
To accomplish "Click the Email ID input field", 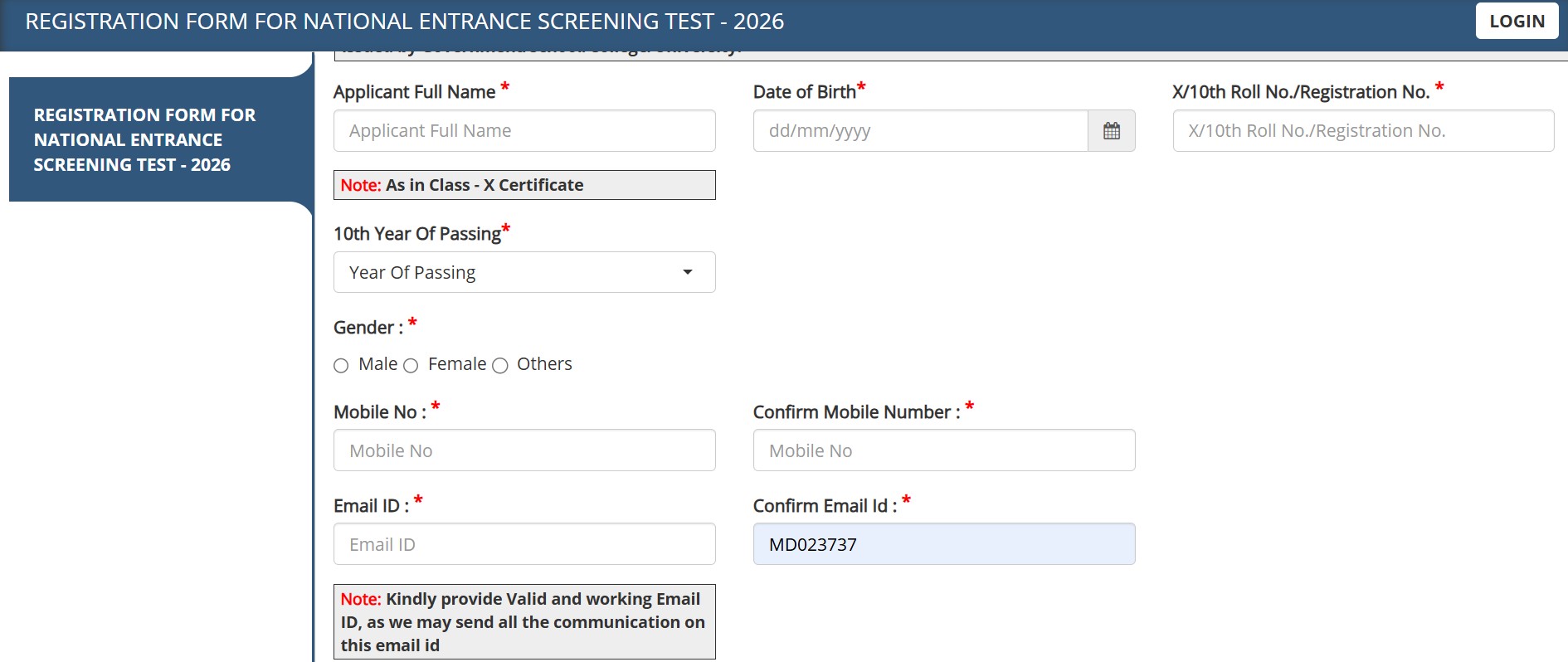I will coord(523,544).
